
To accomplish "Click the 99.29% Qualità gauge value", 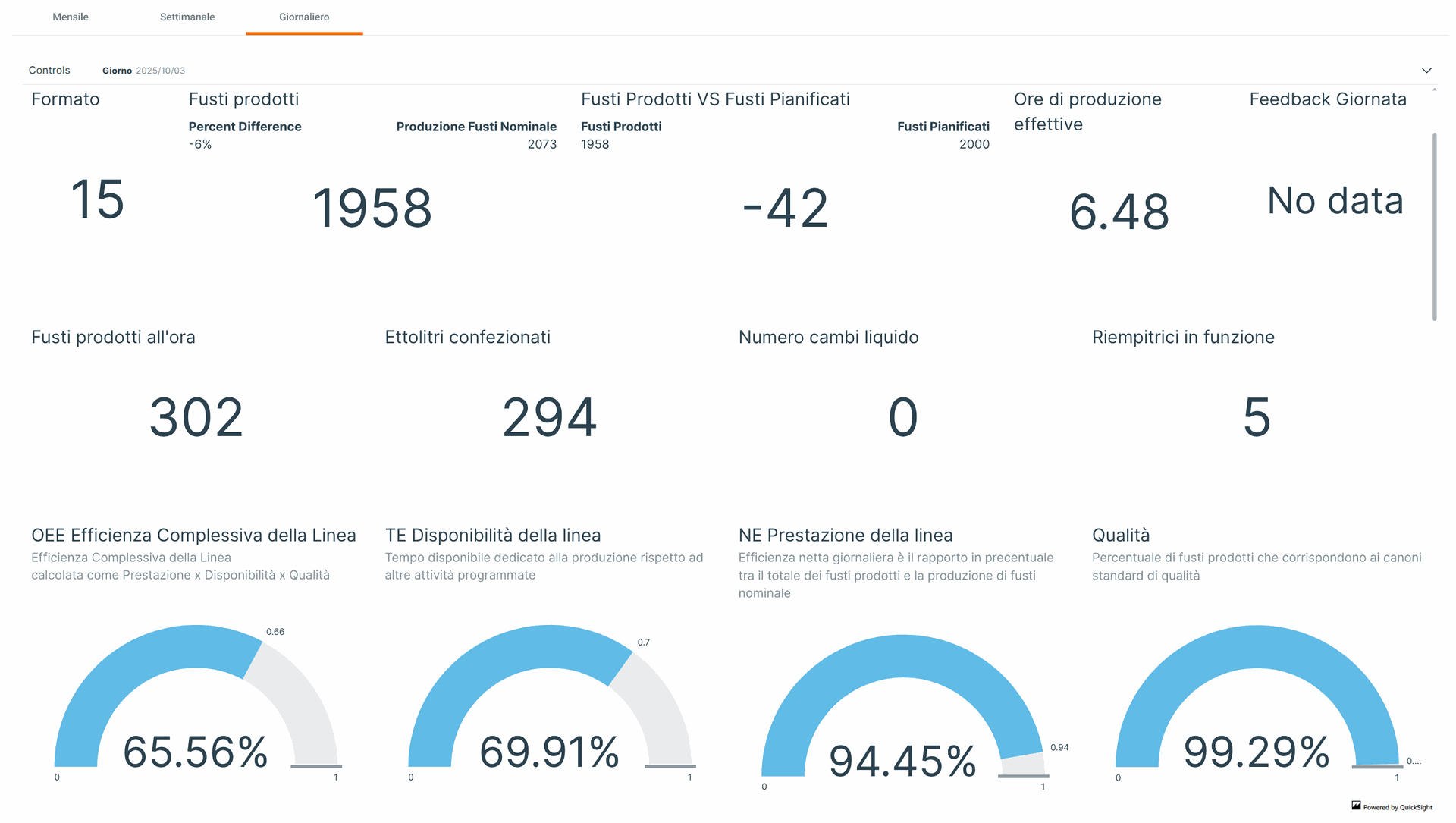I will pos(1257,752).
